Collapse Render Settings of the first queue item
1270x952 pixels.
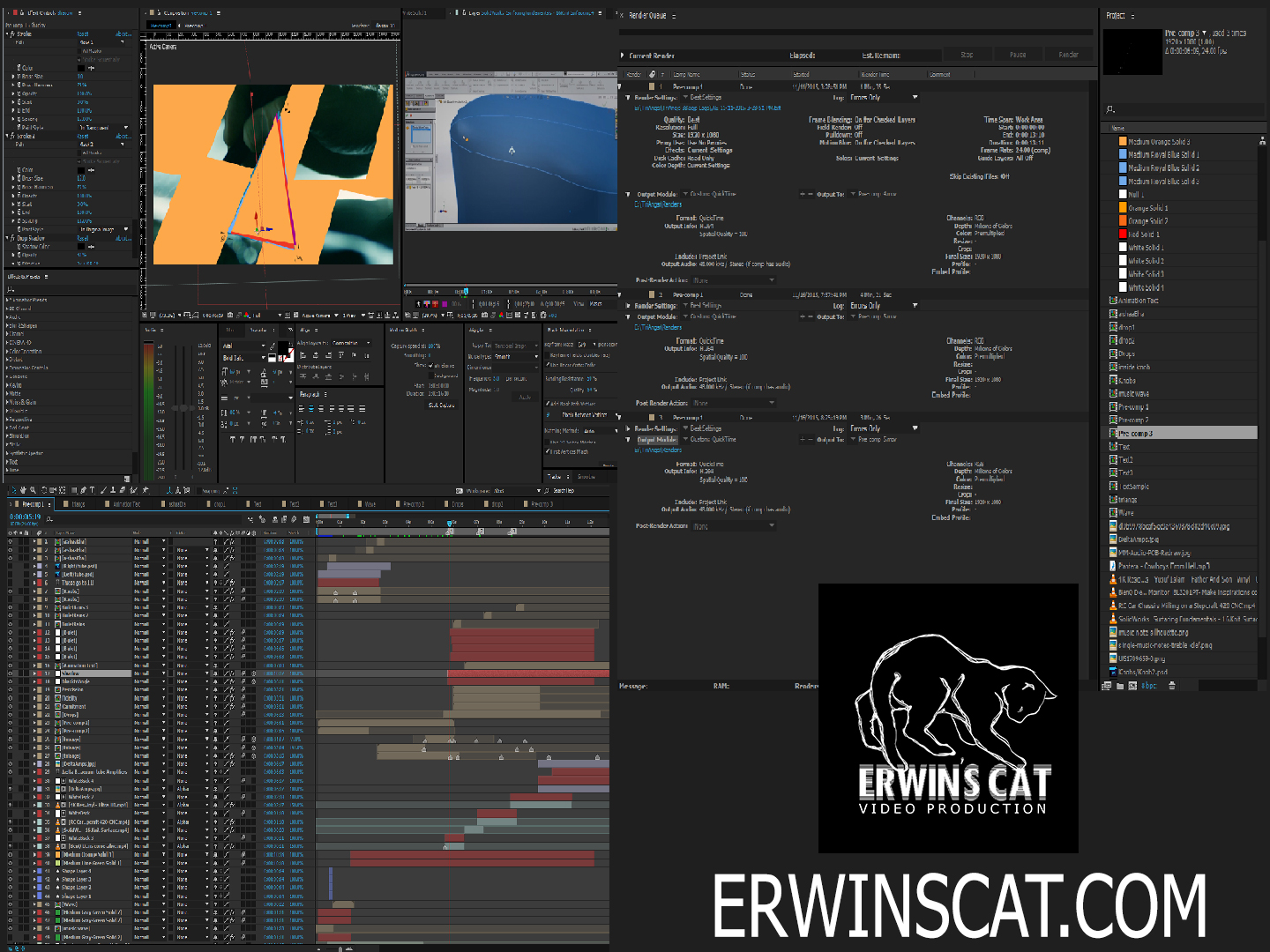click(x=627, y=97)
